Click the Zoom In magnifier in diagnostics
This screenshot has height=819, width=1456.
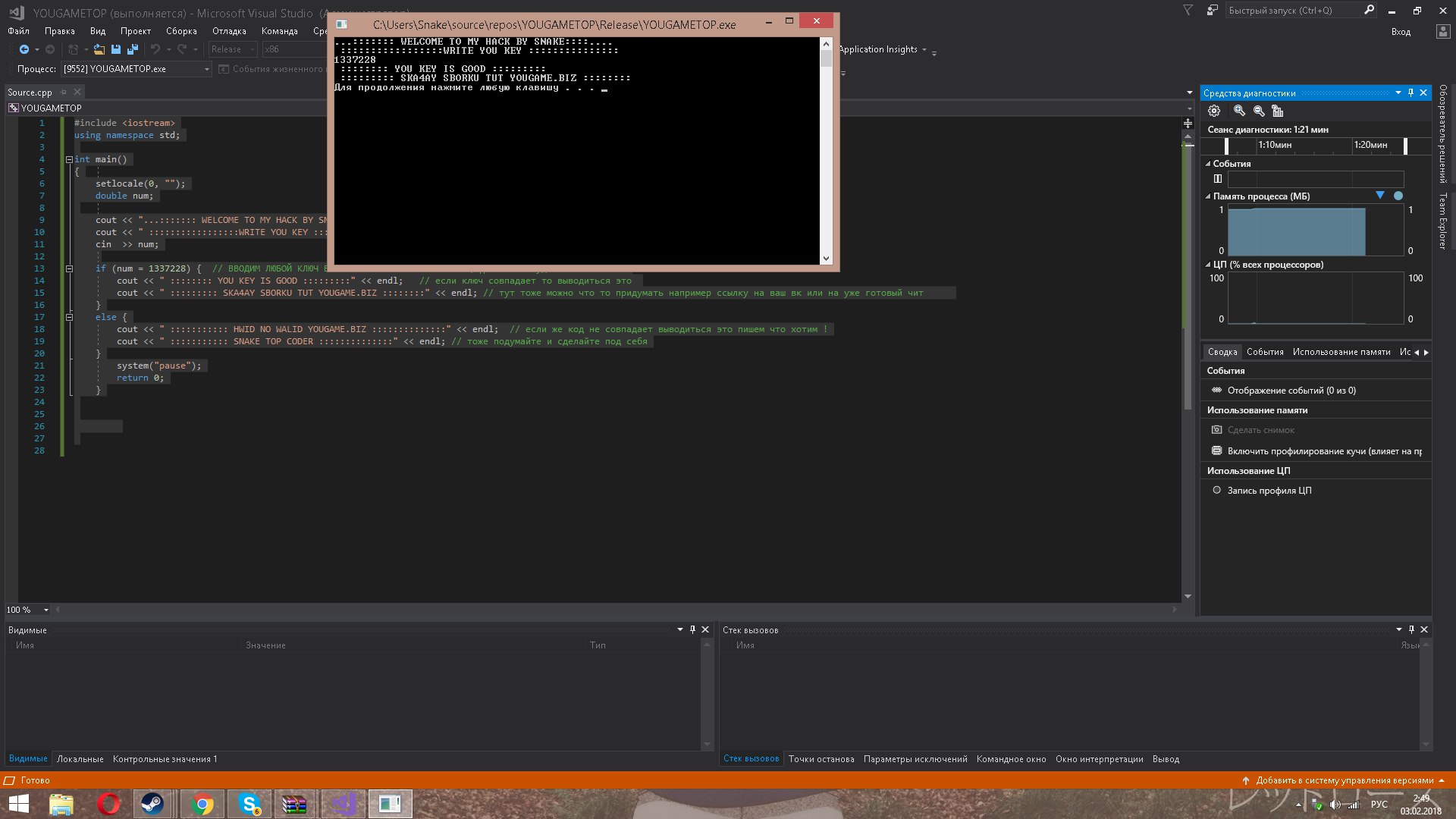[x=1239, y=111]
